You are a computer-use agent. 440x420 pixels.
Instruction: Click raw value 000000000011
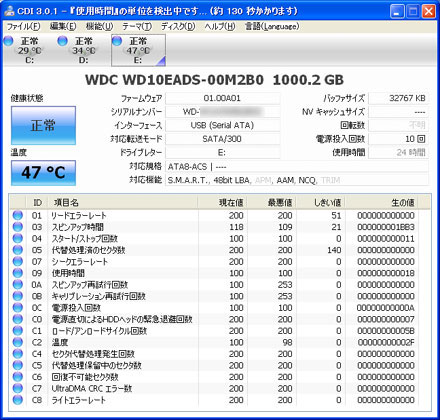pyautogui.click(x=386, y=239)
